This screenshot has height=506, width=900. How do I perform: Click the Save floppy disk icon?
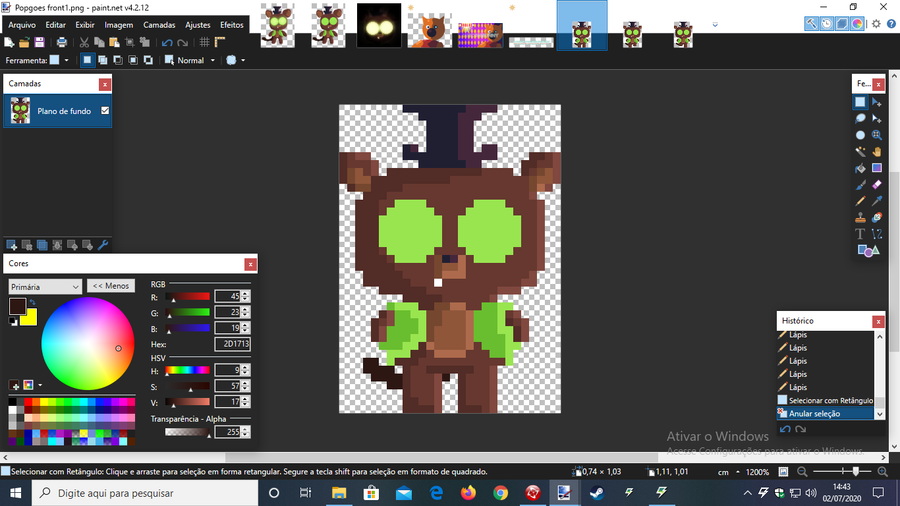point(39,42)
